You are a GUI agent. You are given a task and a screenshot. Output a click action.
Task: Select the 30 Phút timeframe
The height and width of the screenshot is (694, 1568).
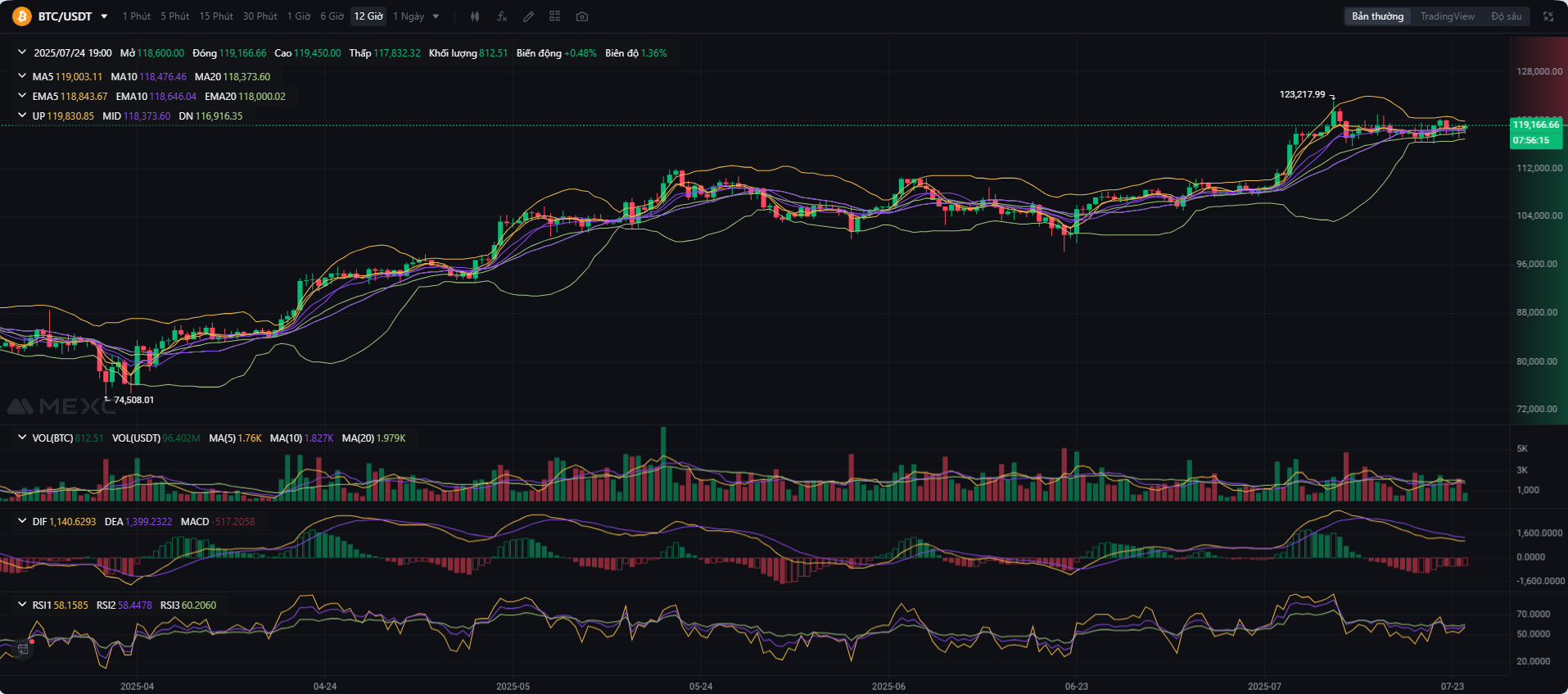260,16
